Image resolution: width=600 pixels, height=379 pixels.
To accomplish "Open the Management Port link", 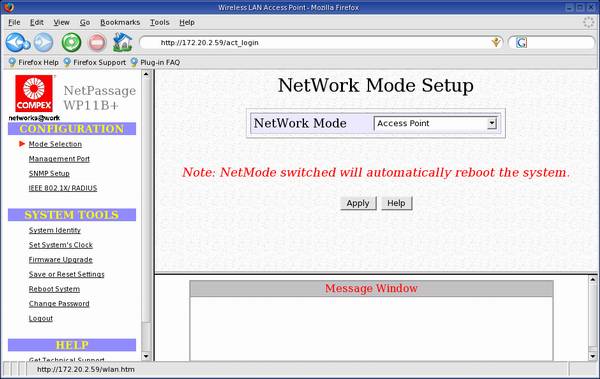I will coord(59,158).
